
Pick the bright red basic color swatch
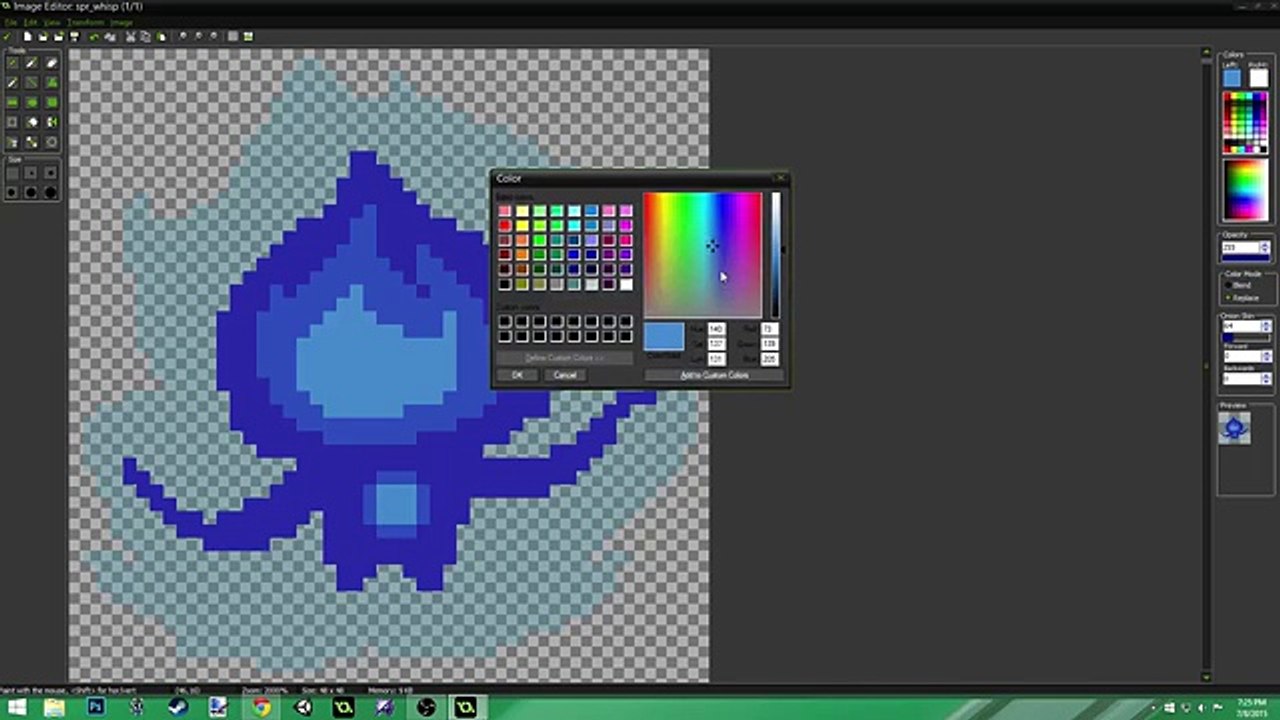point(505,226)
